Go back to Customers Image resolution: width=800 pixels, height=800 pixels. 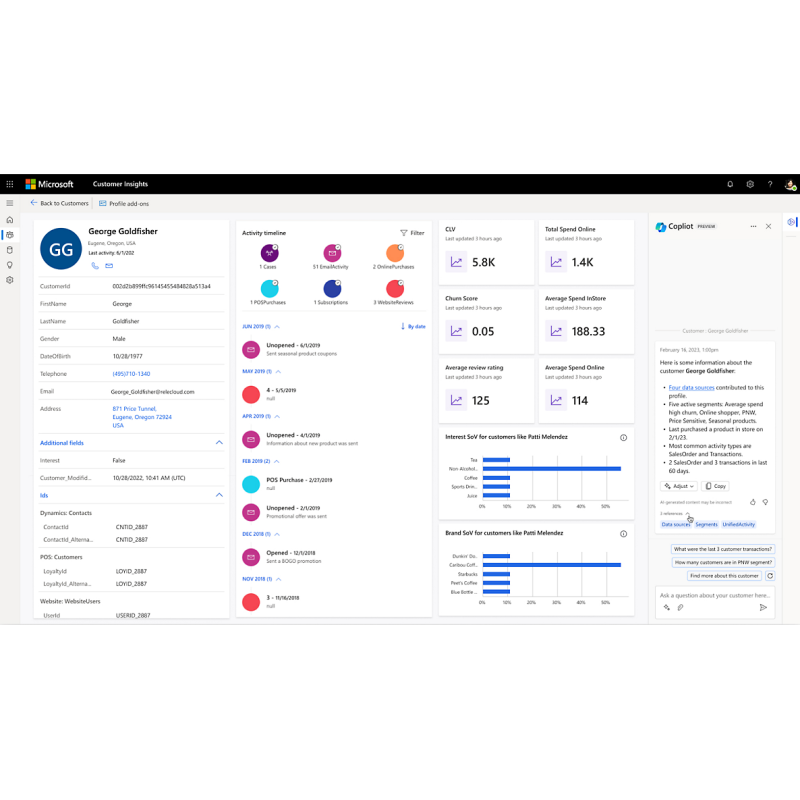pyautogui.click(x=59, y=203)
